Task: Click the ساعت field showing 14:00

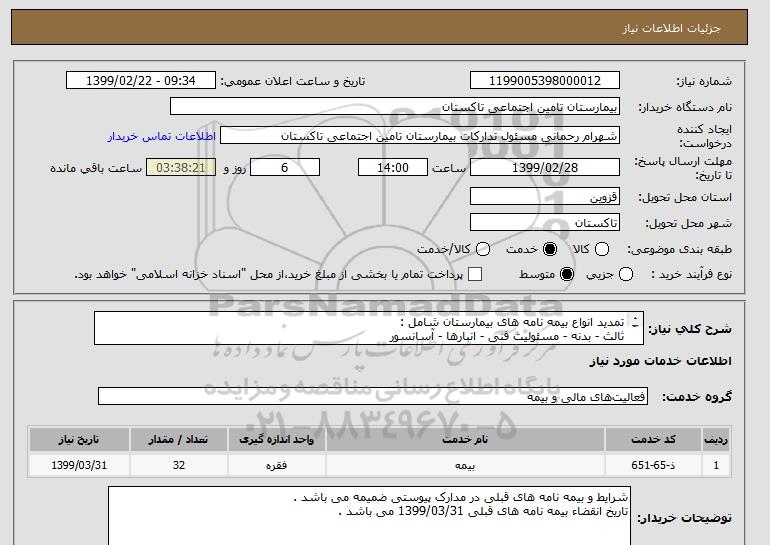Action: (x=393, y=167)
